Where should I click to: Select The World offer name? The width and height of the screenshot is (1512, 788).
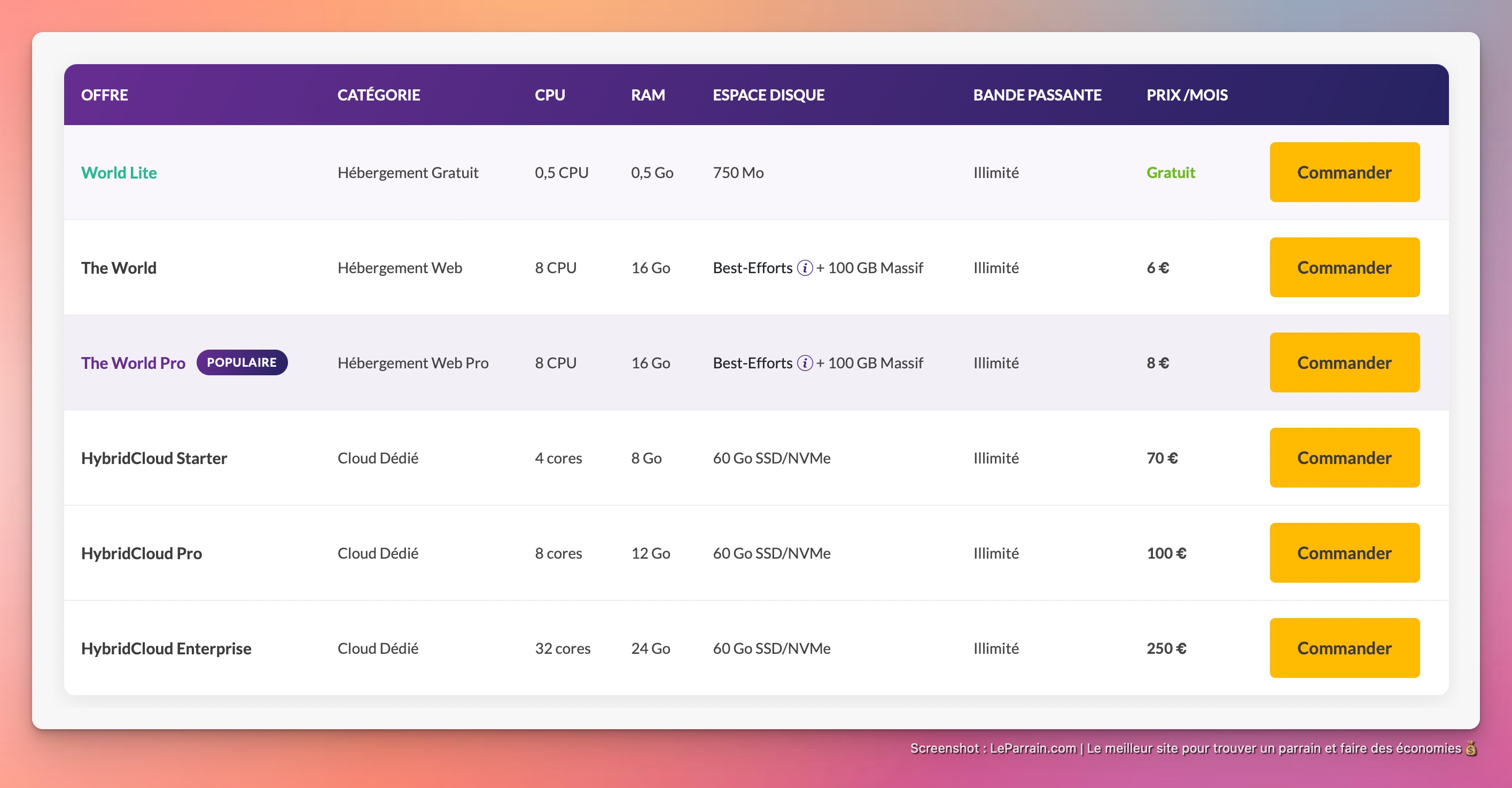coord(119,268)
